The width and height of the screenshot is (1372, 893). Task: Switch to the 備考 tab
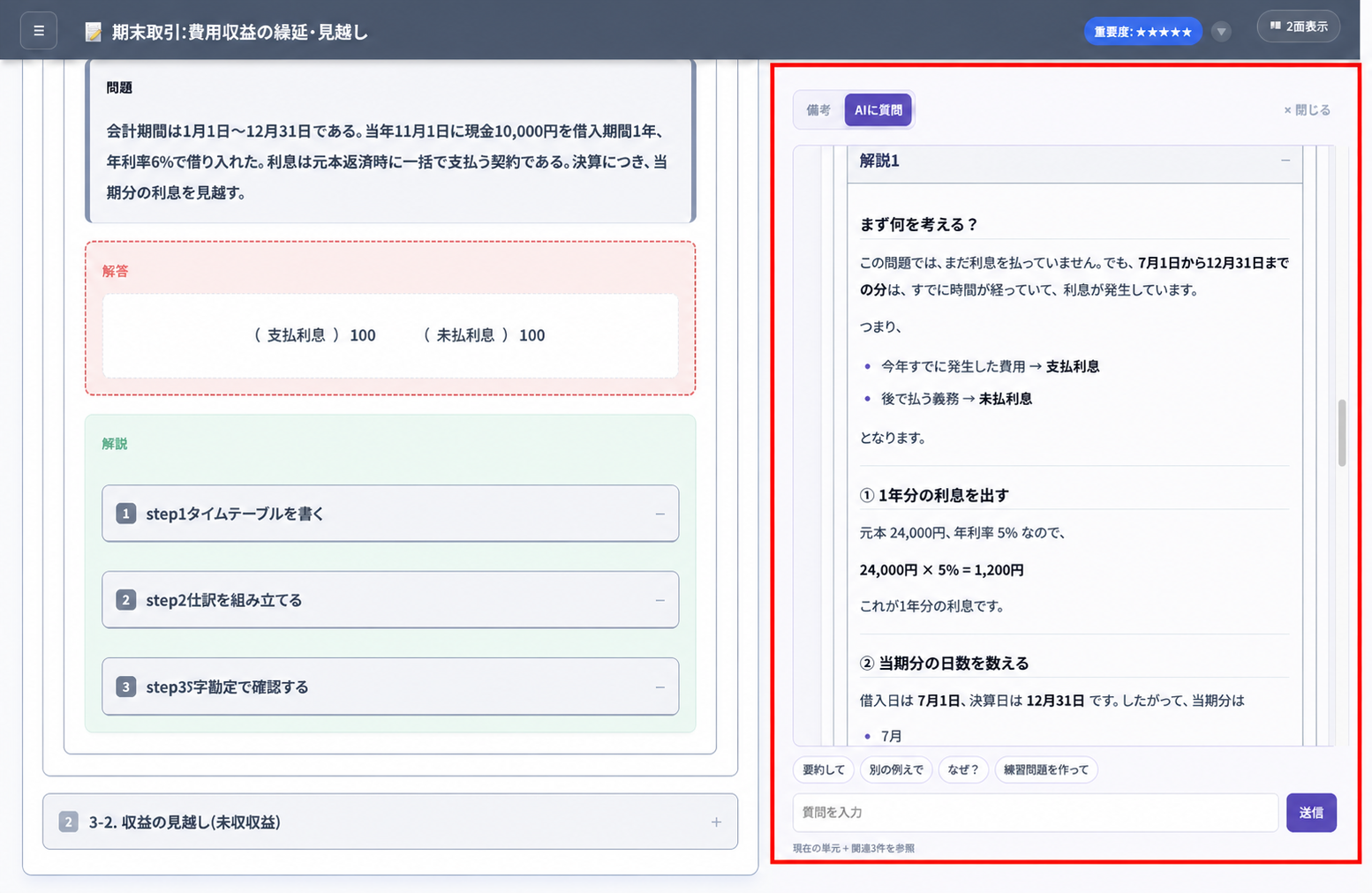click(x=818, y=110)
